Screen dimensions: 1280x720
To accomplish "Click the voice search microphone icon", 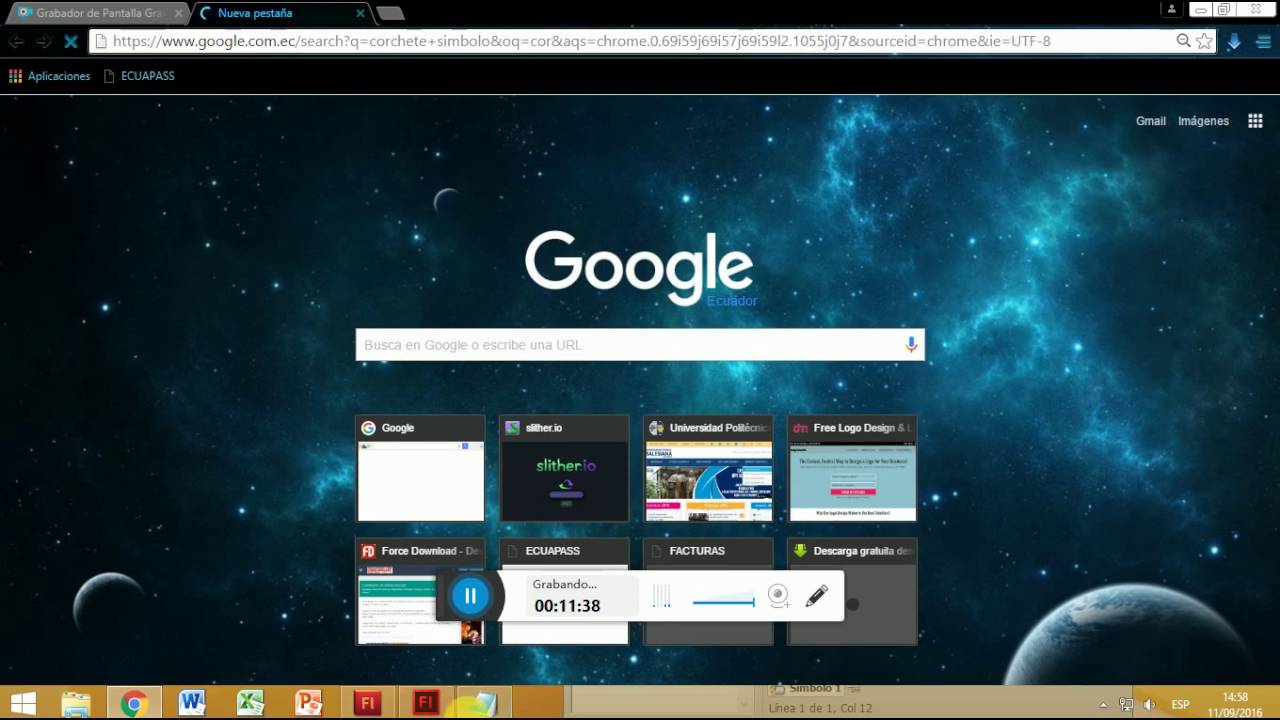I will click(911, 345).
